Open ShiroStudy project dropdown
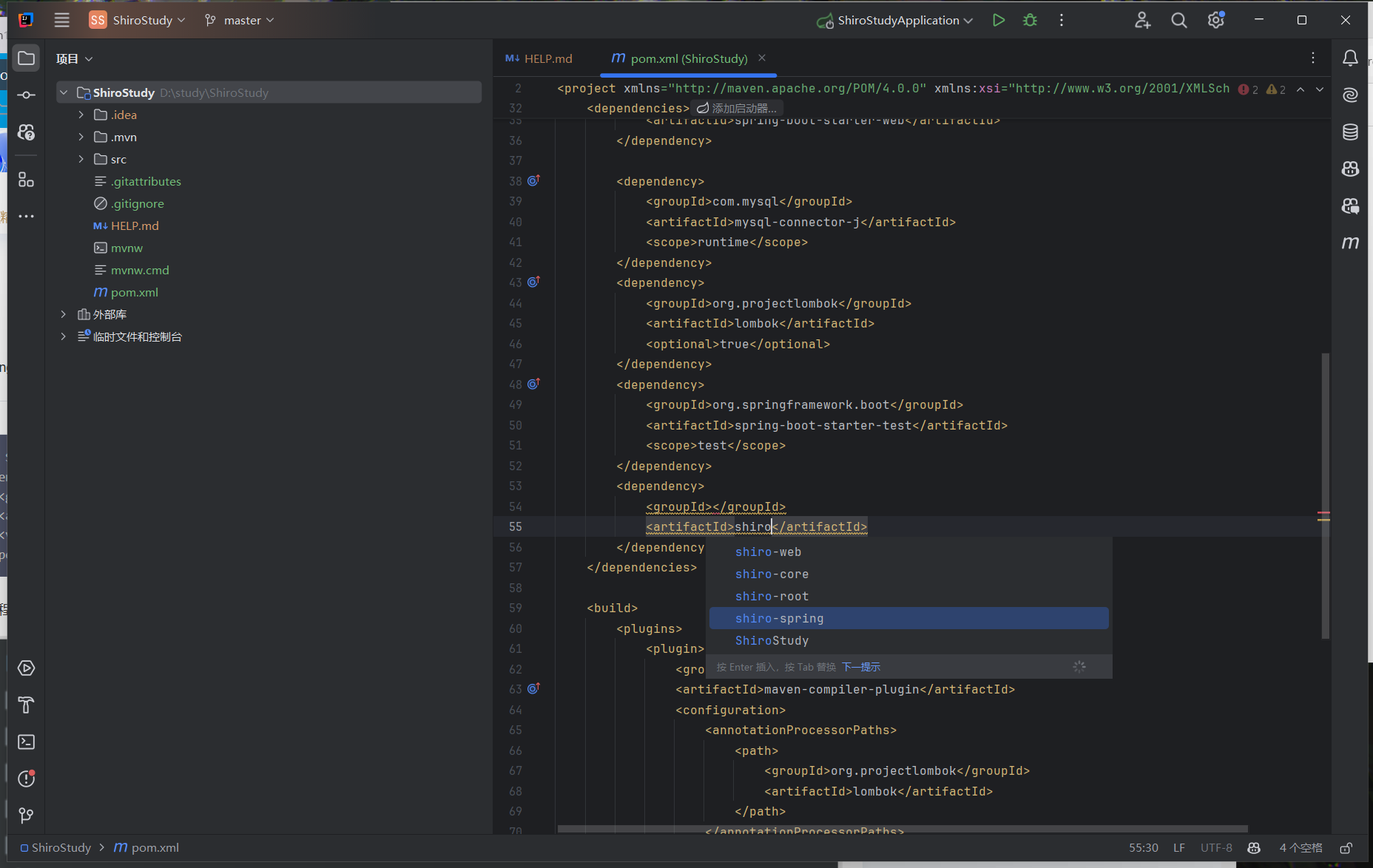 137,20
